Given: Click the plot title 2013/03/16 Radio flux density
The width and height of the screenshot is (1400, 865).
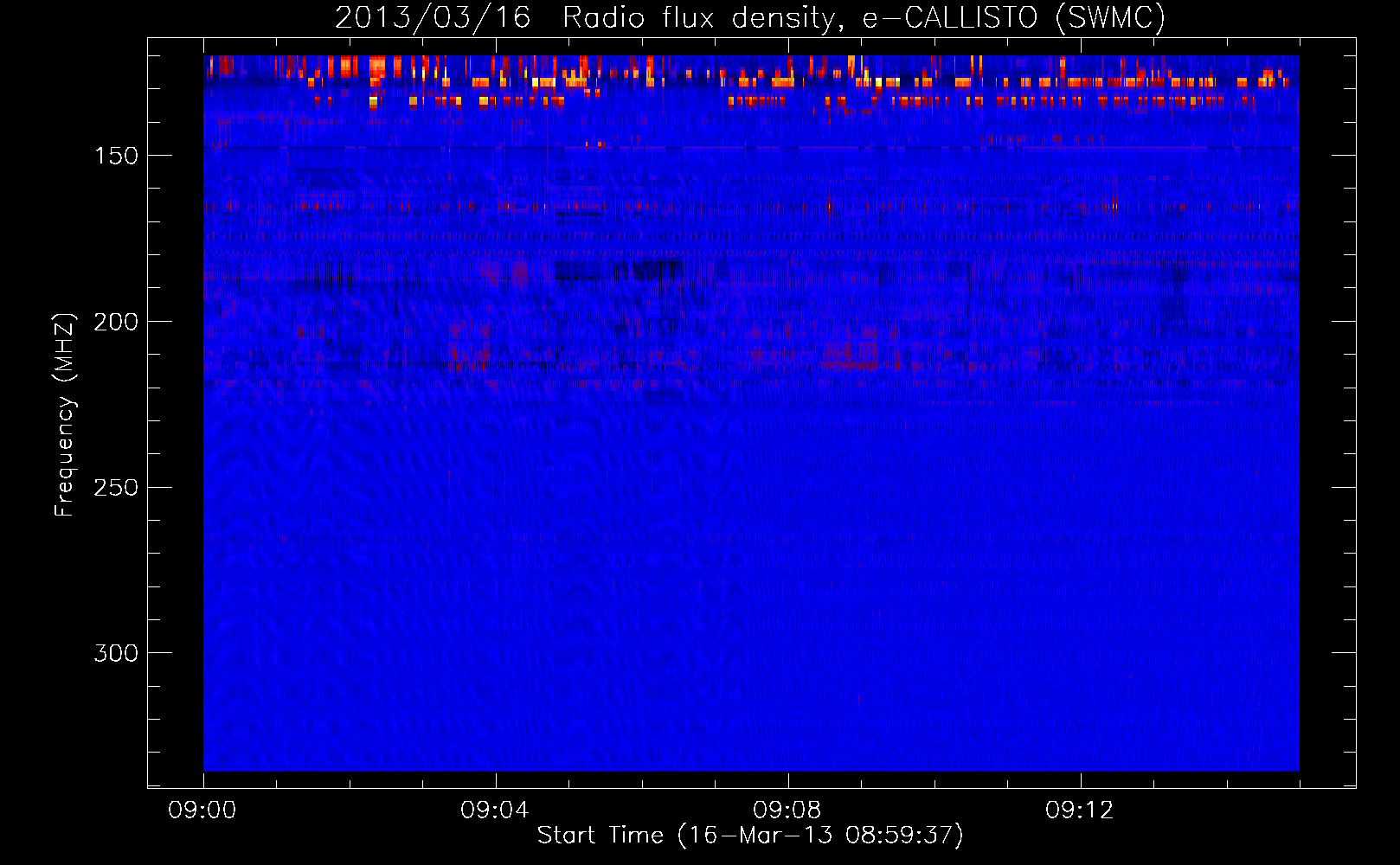Looking at the screenshot, I should pyautogui.click(x=750, y=17).
